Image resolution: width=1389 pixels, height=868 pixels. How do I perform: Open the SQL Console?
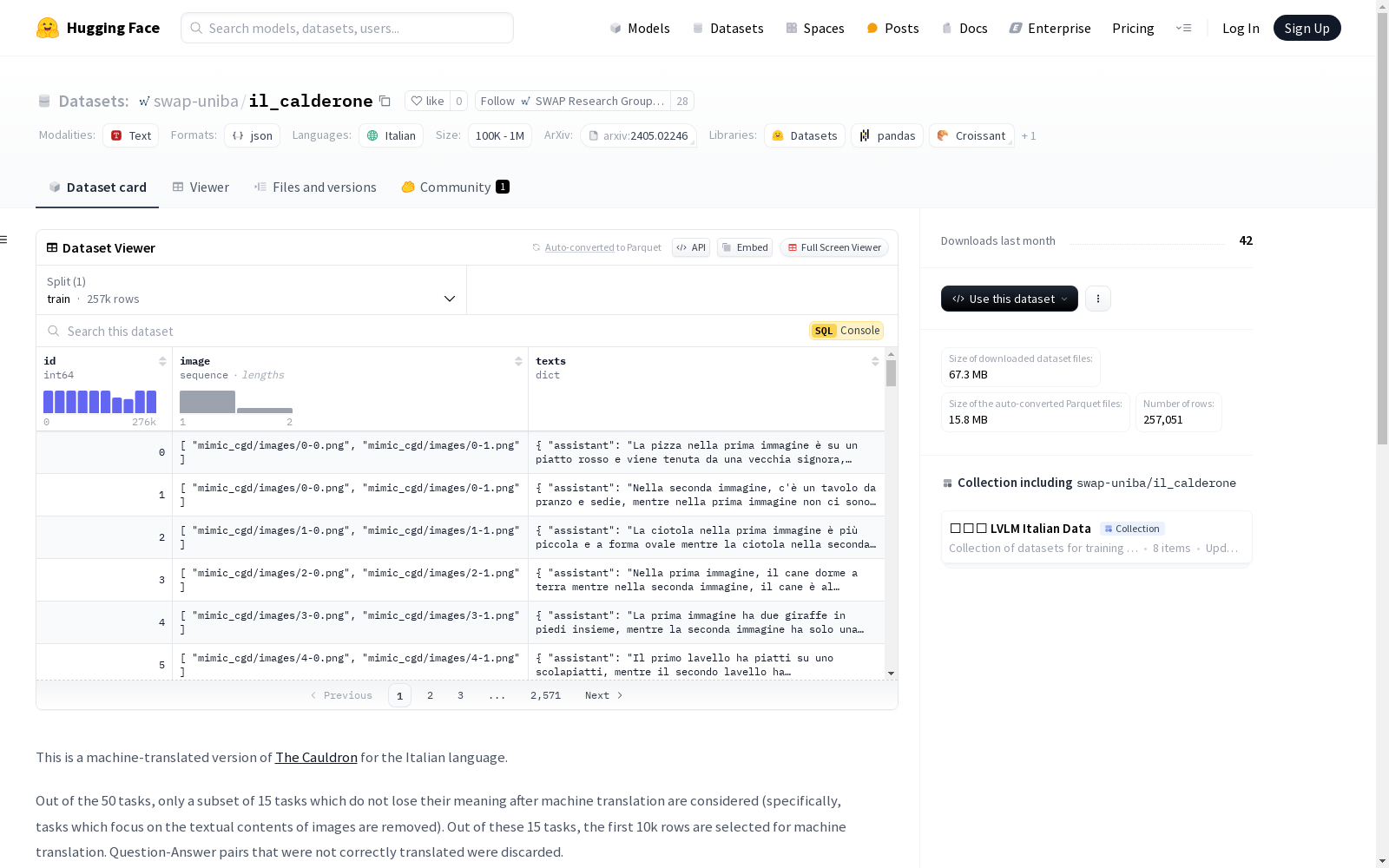(x=846, y=331)
